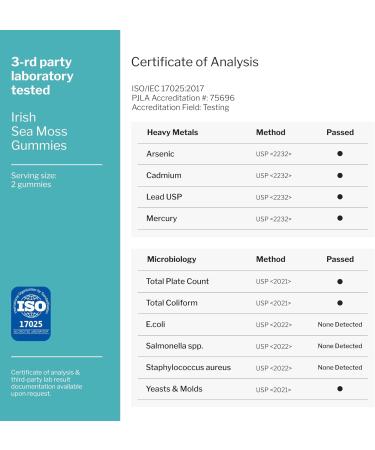
Task: Click the Cadmium passed dot
Action: tap(340, 175)
